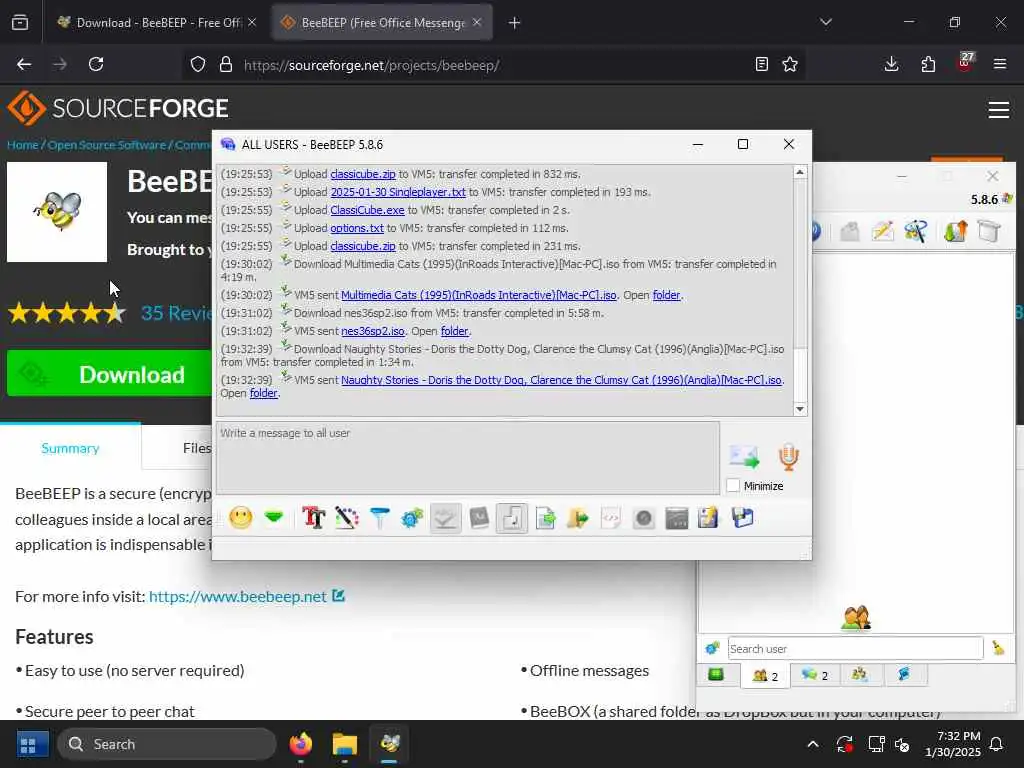Image resolution: width=1024 pixels, height=768 pixels.
Task: Click the send message arrow icon
Action: tap(744, 456)
